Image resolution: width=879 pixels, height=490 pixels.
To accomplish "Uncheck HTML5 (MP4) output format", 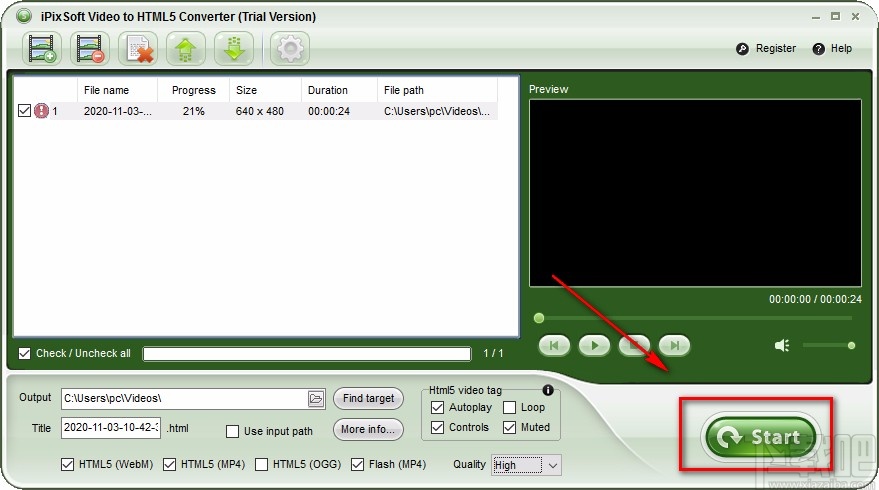I will 169,464.
